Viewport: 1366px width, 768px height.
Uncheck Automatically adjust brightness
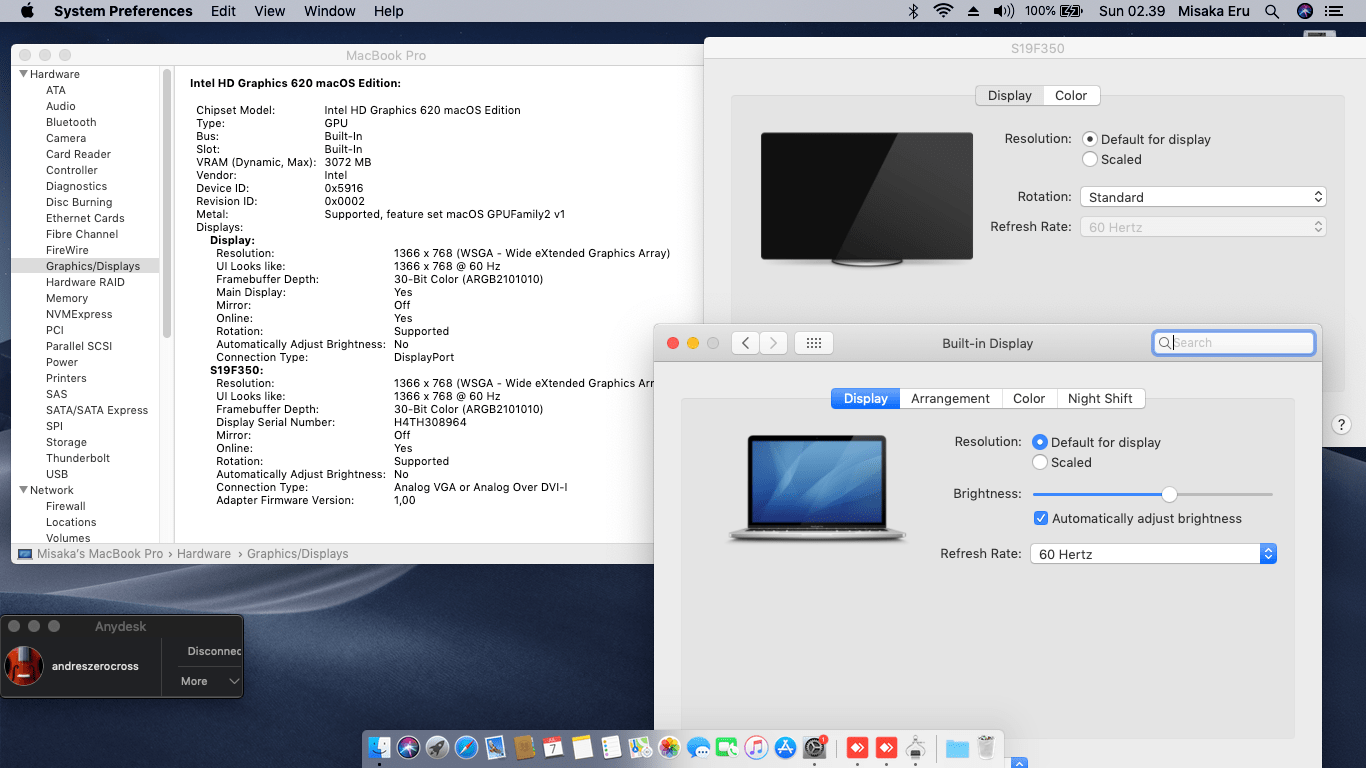point(1041,518)
